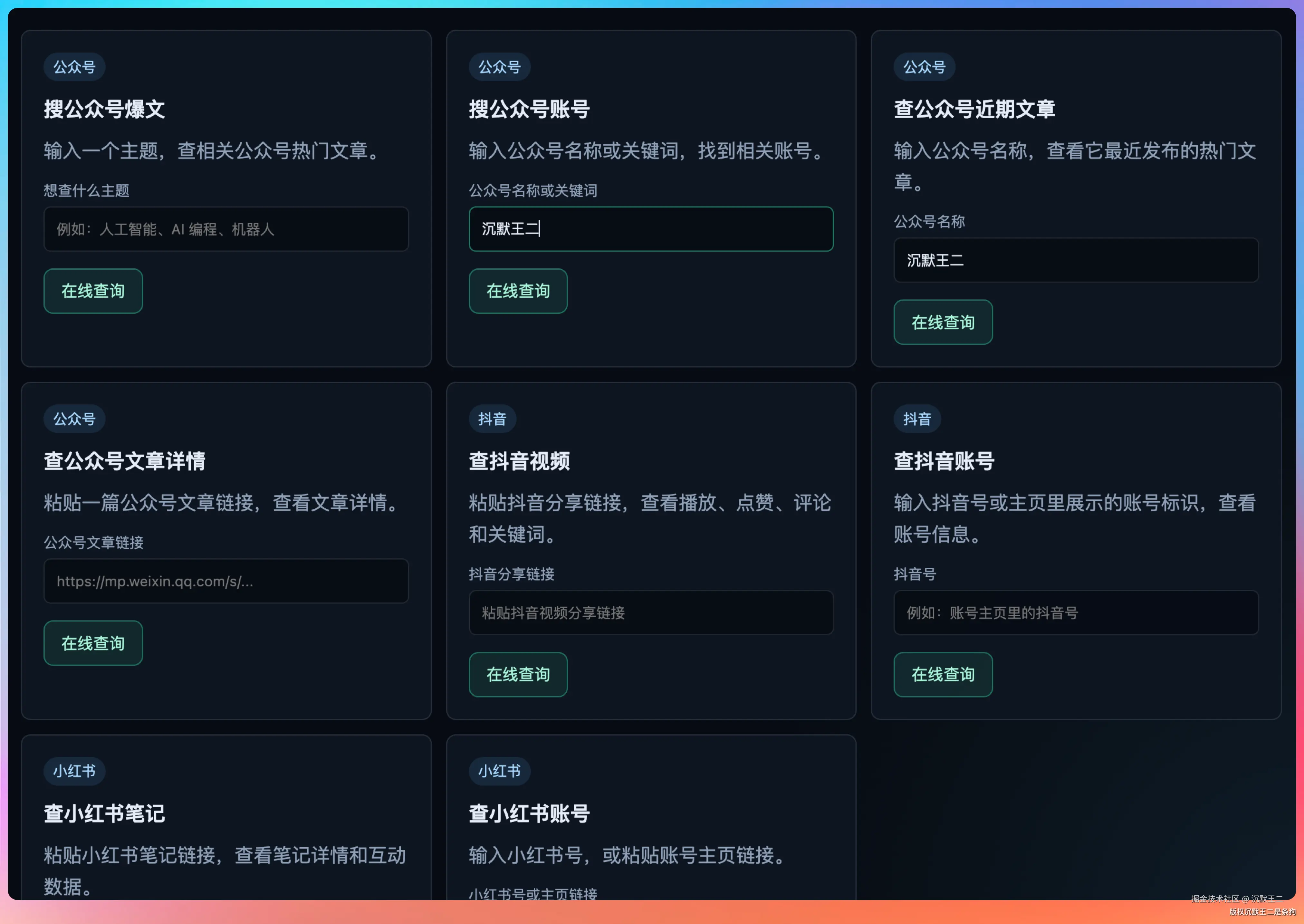The image size is (1304, 924).
Task: Click 在线查询 under 查公众号文章详情
Action: [93, 643]
